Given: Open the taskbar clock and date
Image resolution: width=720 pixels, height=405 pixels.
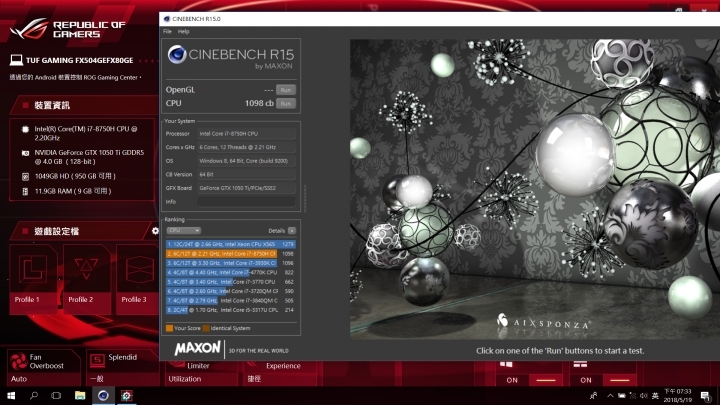Looking at the screenshot, I should pos(678,395).
